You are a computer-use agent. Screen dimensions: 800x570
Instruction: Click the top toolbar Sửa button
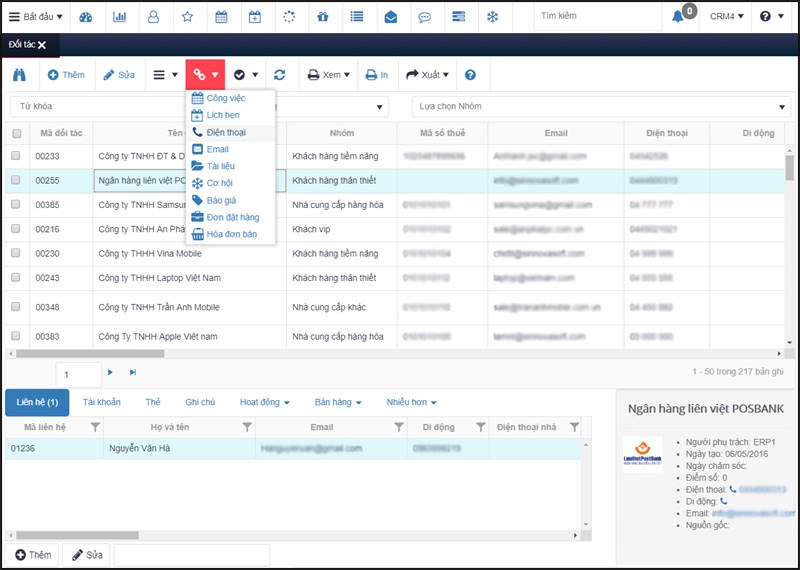click(x=119, y=75)
